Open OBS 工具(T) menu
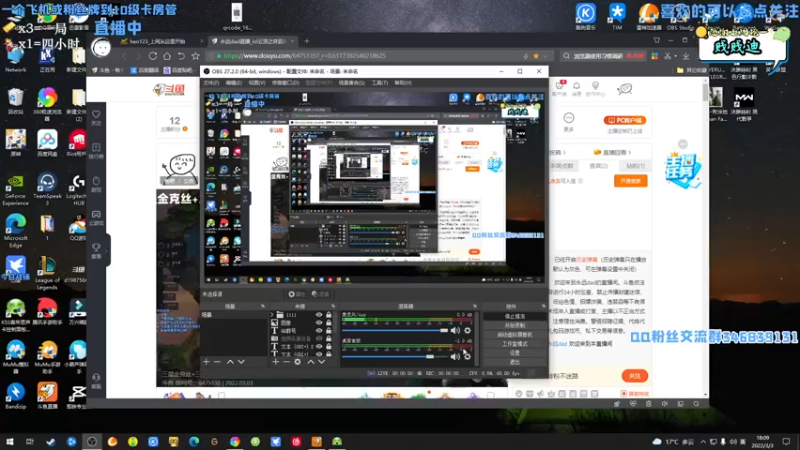This screenshot has width=800, height=450. click(x=380, y=83)
